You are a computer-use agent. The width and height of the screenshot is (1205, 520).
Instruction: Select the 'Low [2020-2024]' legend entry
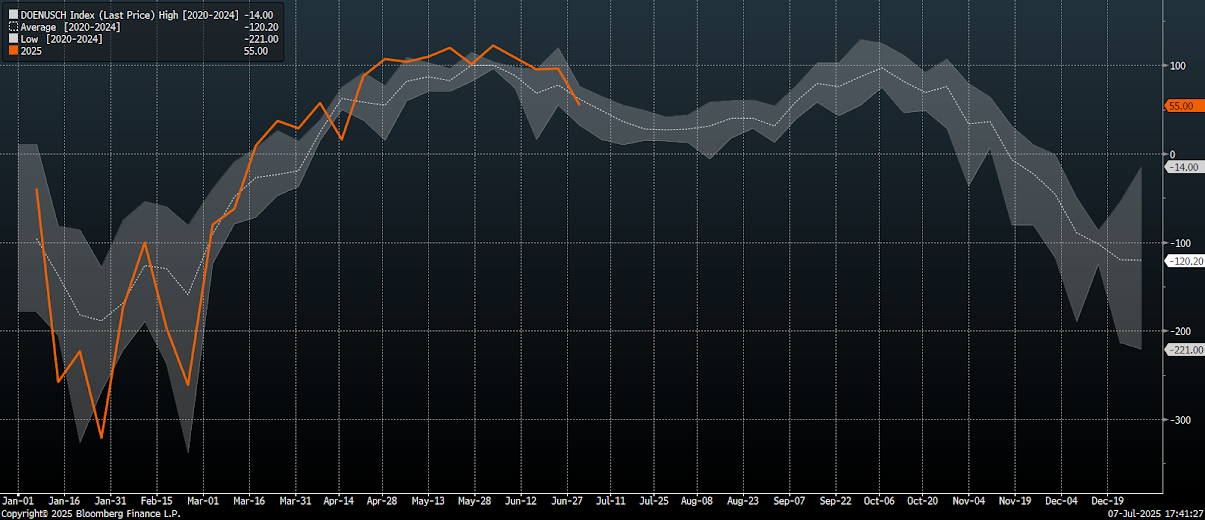click(x=62, y=39)
